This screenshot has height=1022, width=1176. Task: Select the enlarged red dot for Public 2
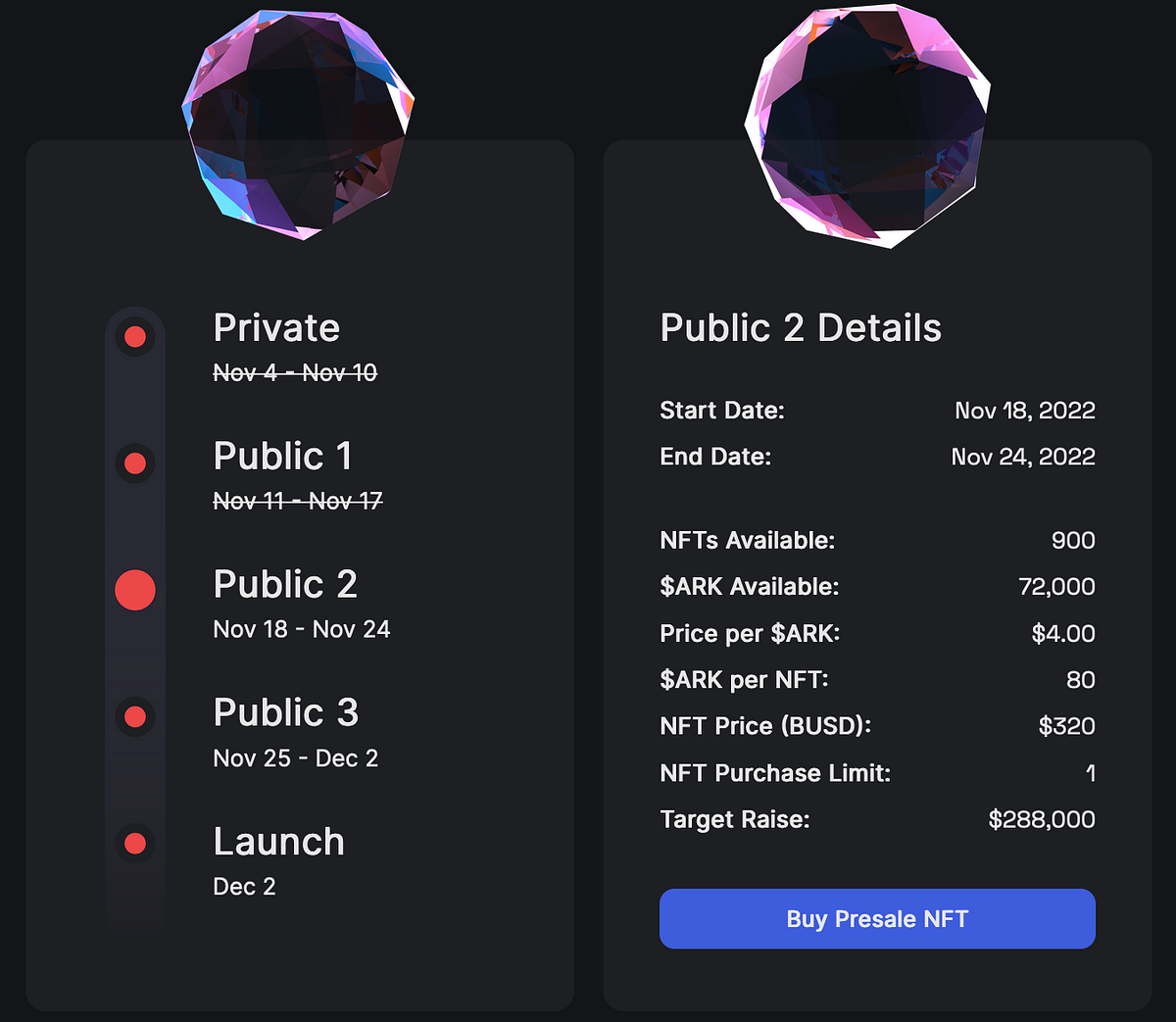click(134, 590)
